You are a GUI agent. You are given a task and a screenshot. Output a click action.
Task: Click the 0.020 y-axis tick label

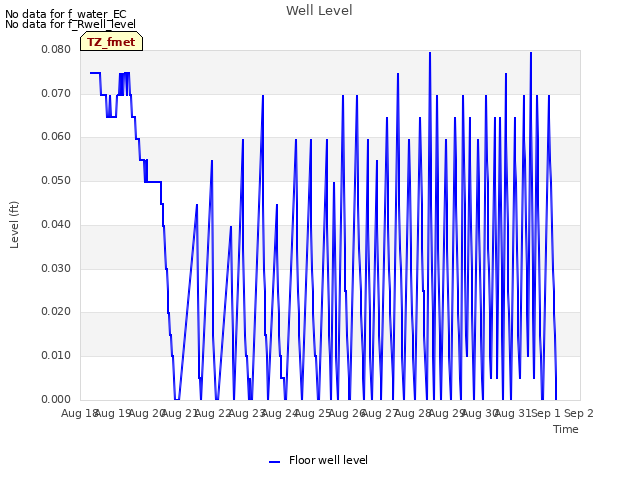[x=56, y=311]
